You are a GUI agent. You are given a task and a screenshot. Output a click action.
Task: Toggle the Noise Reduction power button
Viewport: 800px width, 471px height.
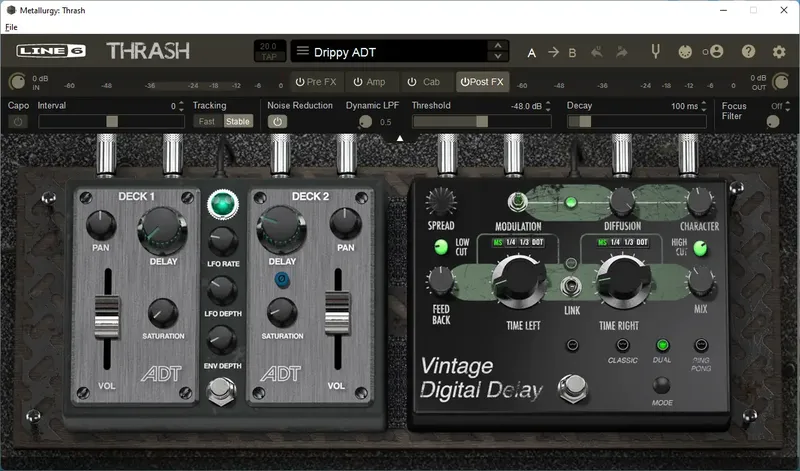[x=277, y=121]
